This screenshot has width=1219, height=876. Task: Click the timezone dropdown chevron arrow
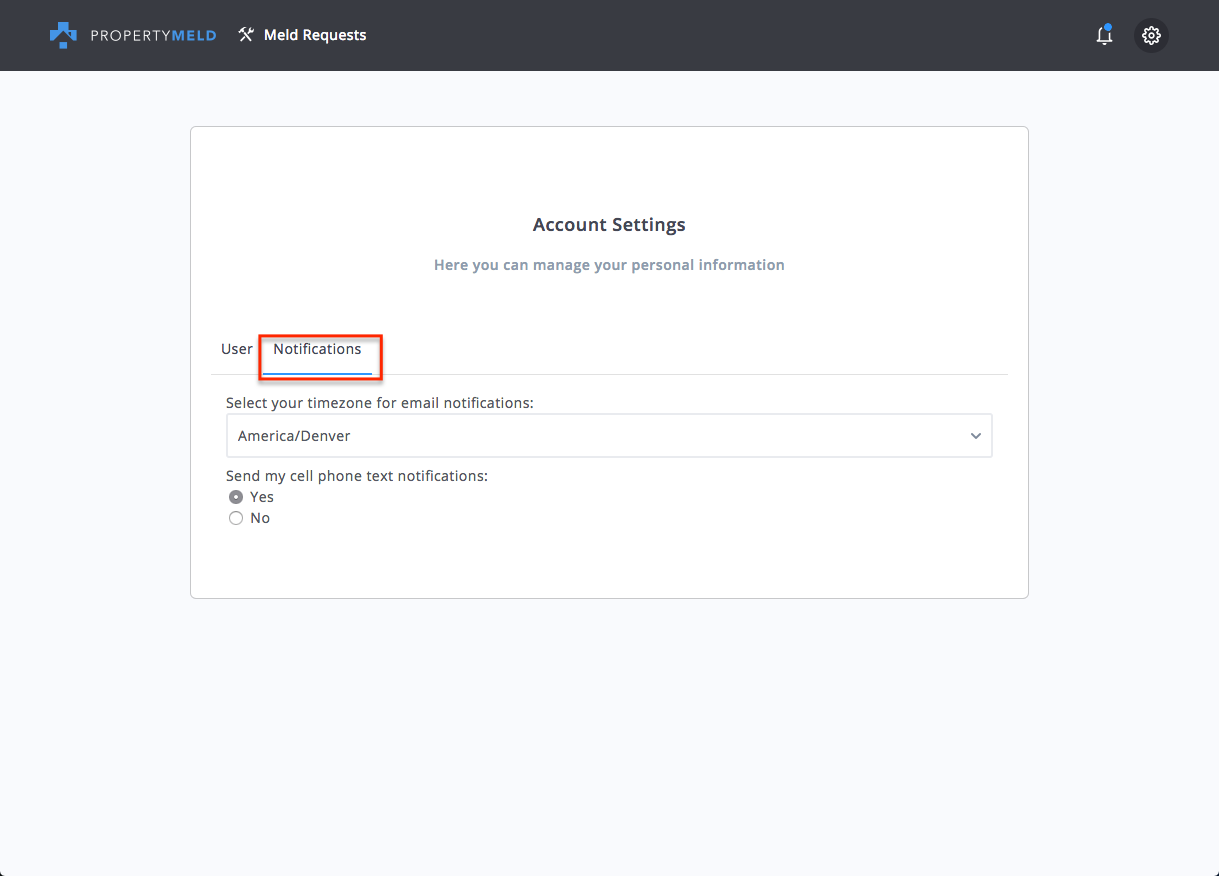(976, 436)
